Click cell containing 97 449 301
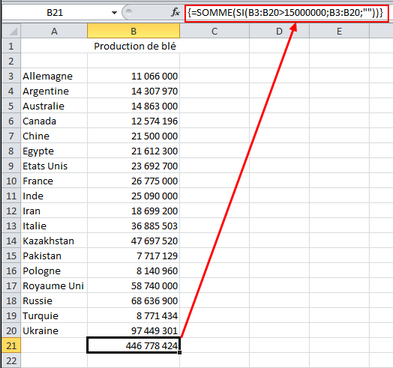Viewport: 393px width, 368px height. click(x=133, y=331)
